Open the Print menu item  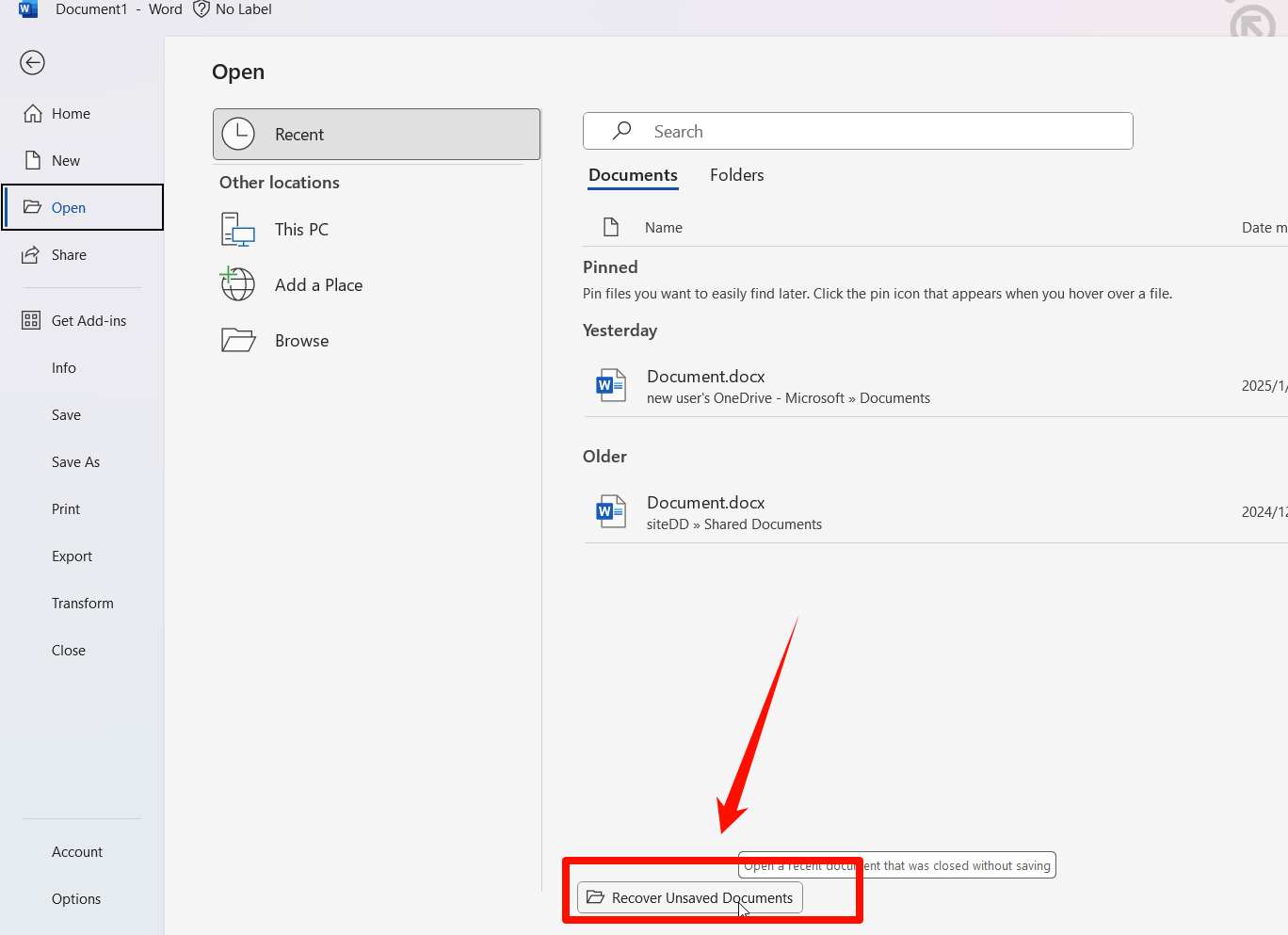[x=66, y=509]
